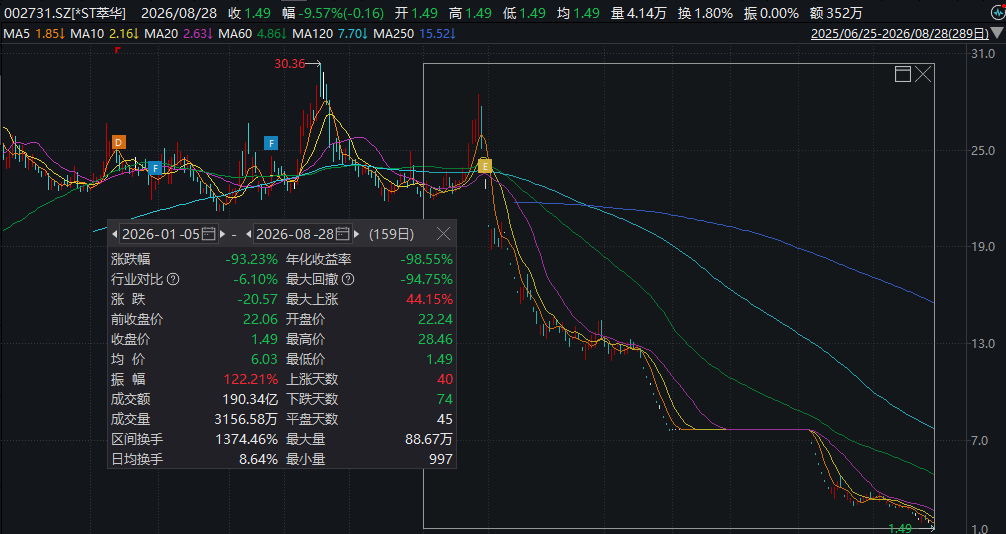
Task: Click the MA10 2.16 indicator label
Action: click(x=104, y=33)
